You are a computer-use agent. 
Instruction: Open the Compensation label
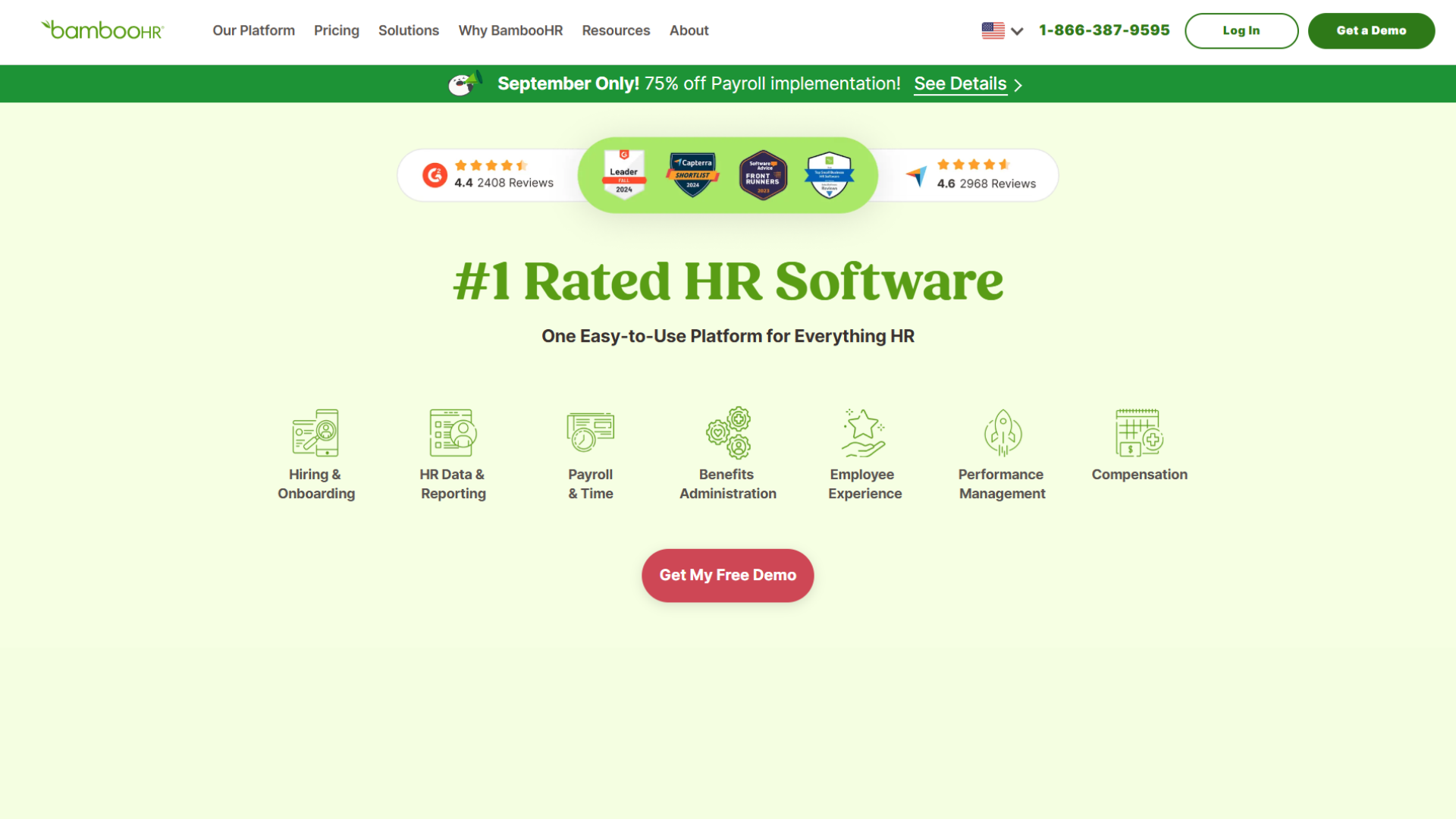pos(1139,475)
